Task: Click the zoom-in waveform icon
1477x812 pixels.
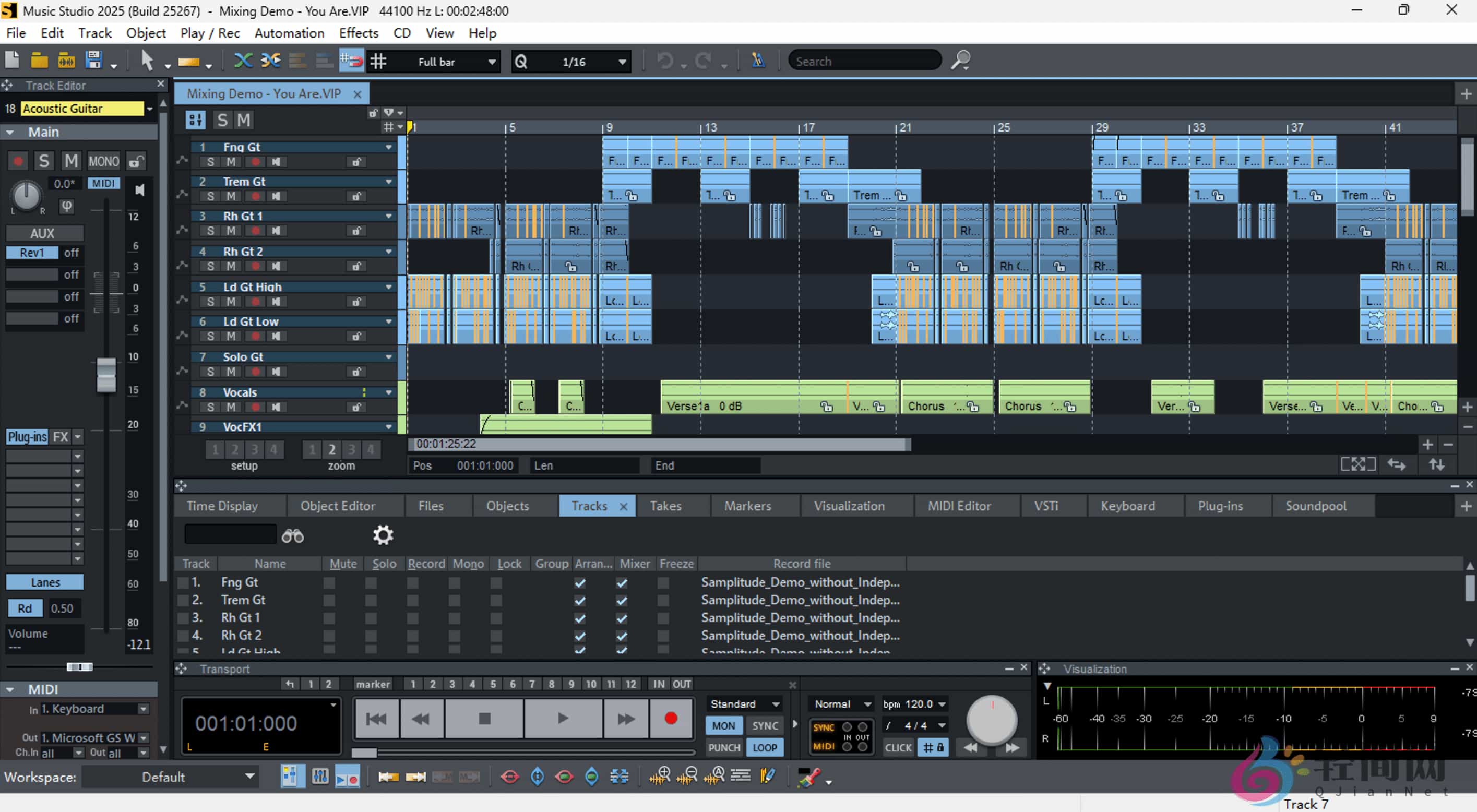Action: coord(663,777)
